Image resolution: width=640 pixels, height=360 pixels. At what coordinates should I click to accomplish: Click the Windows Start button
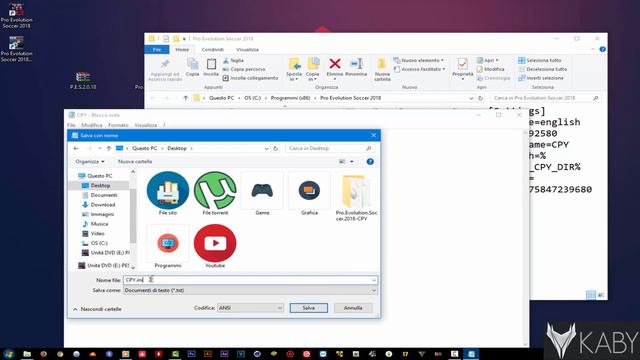9,354
